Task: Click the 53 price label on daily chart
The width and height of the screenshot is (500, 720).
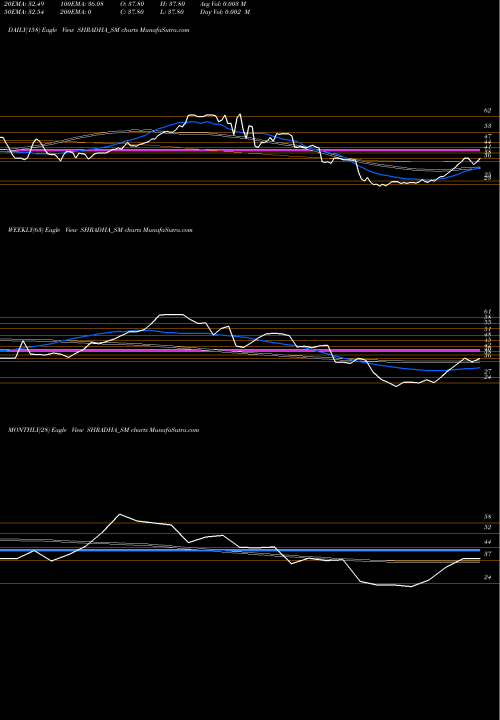Action: click(488, 126)
